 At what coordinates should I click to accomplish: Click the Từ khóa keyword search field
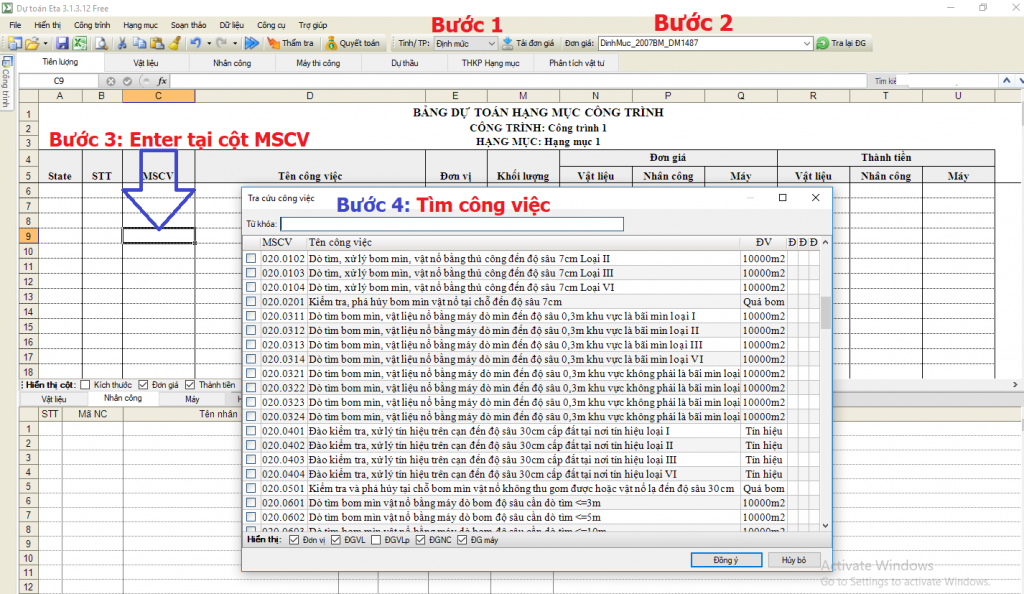[451, 224]
